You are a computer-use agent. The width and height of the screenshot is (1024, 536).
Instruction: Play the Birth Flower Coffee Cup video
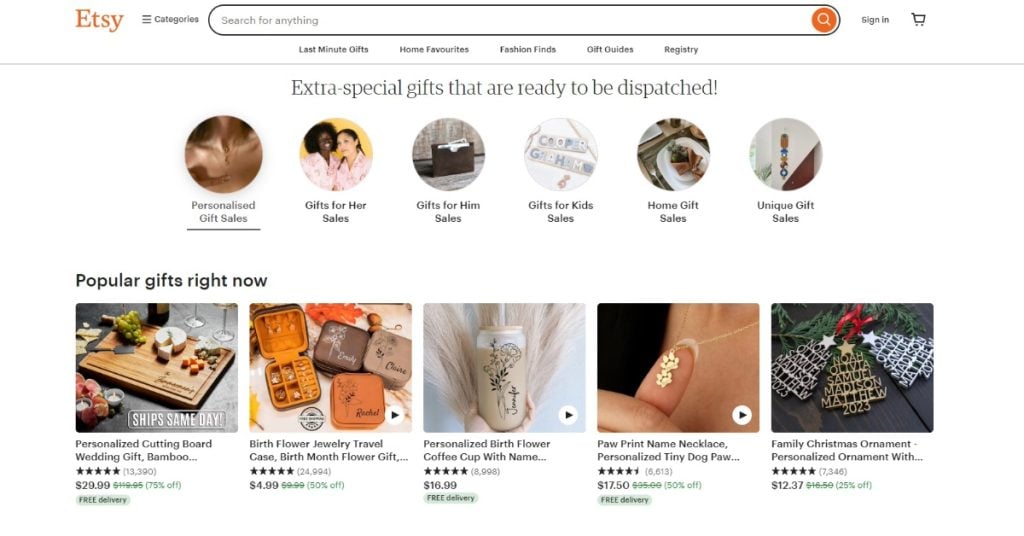point(568,414)
